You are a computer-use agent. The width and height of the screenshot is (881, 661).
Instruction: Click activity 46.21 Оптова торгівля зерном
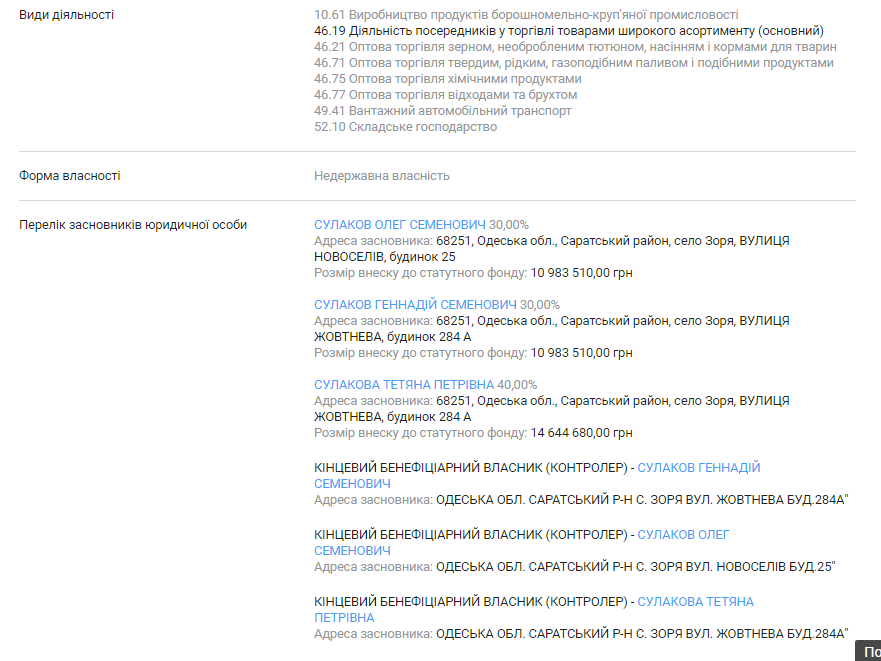[x=575, y=47]
